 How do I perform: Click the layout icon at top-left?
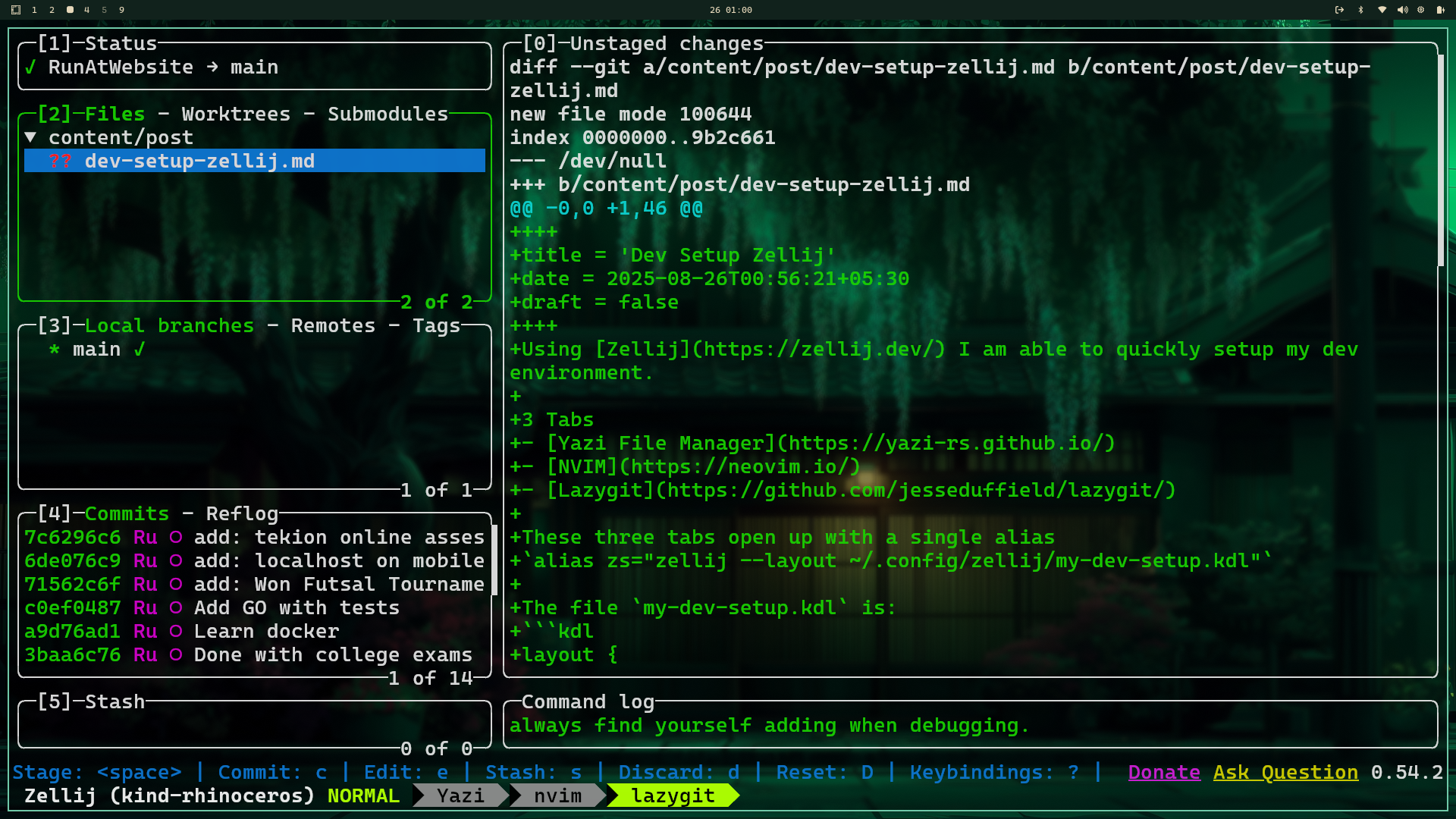tap(16, 10)
